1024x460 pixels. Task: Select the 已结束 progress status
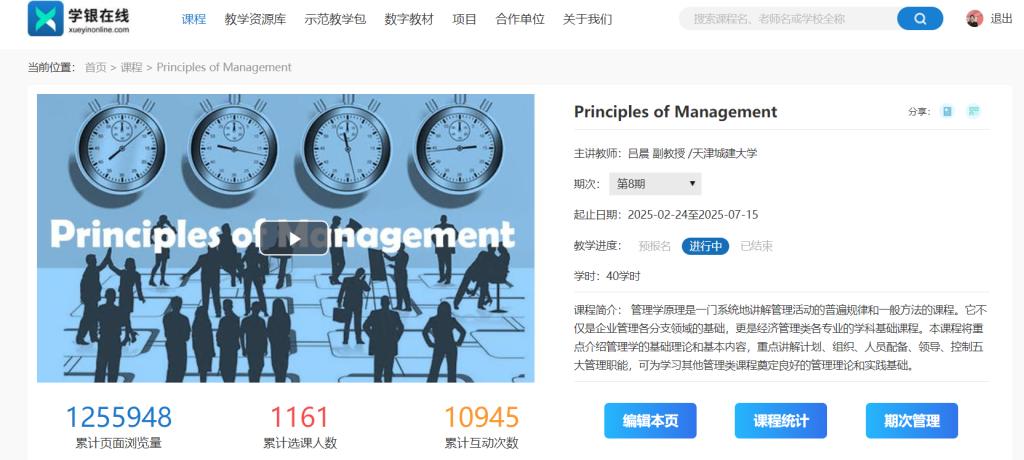point(756,246)
